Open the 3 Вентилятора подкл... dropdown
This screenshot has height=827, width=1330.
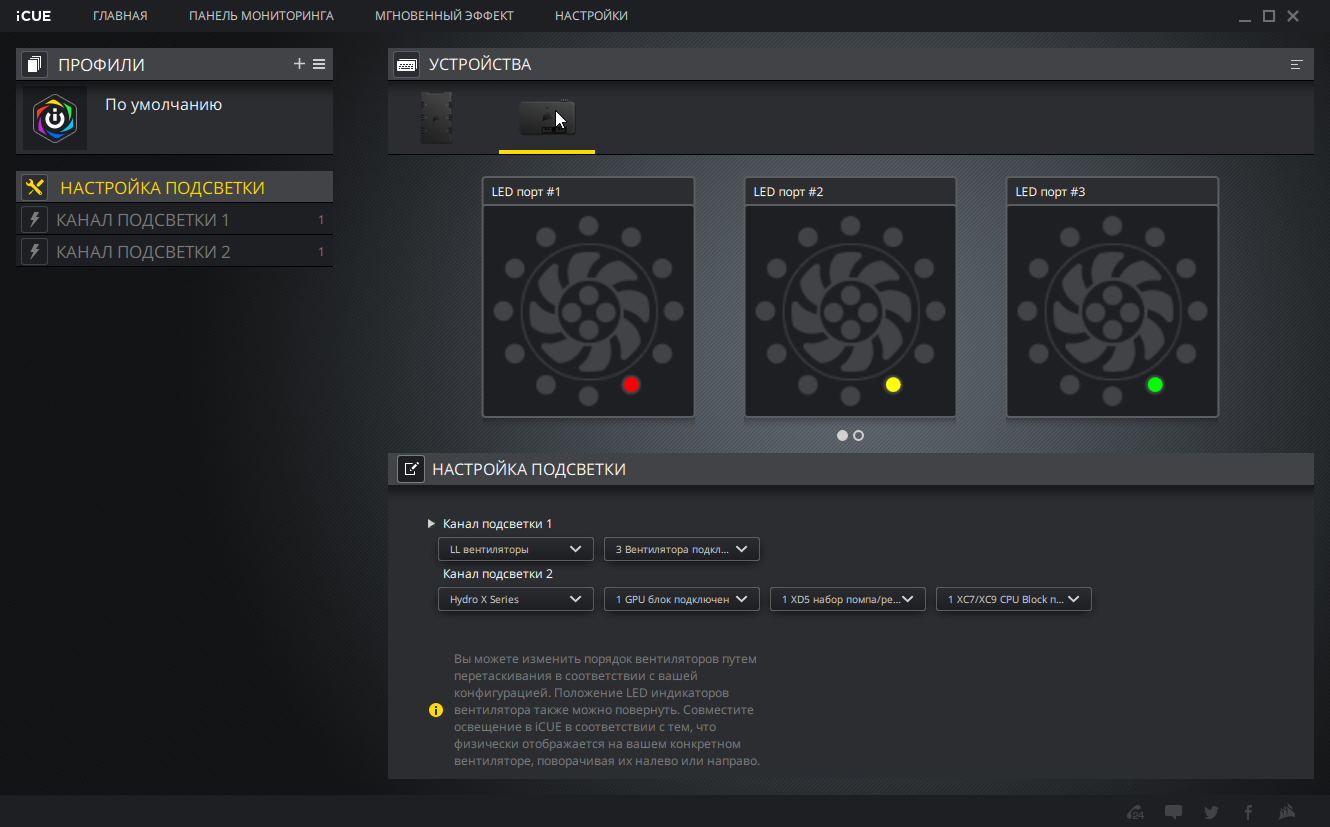pos(682,549)
